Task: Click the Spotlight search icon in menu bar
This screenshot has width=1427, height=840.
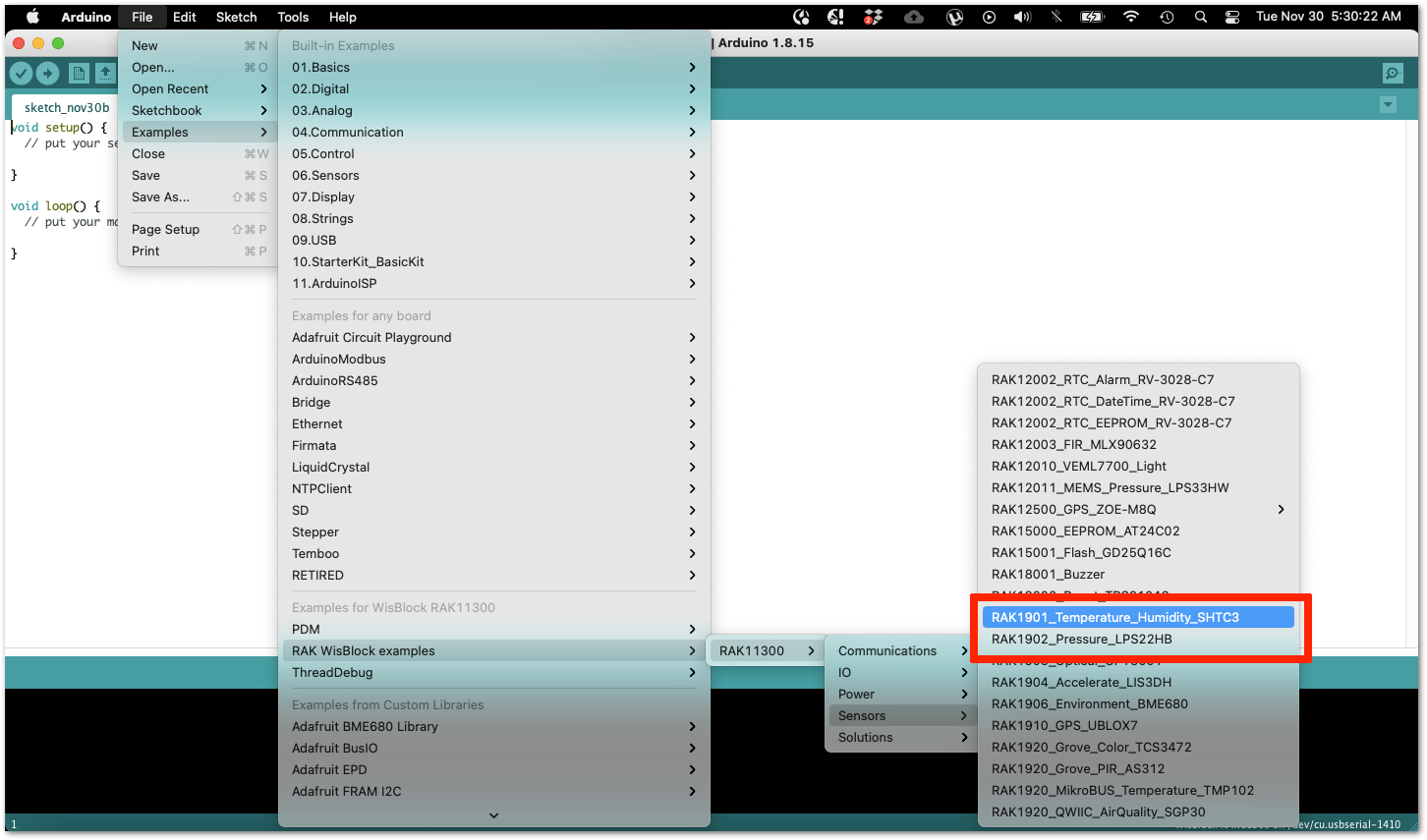Action: click(x=1201, y=17)
